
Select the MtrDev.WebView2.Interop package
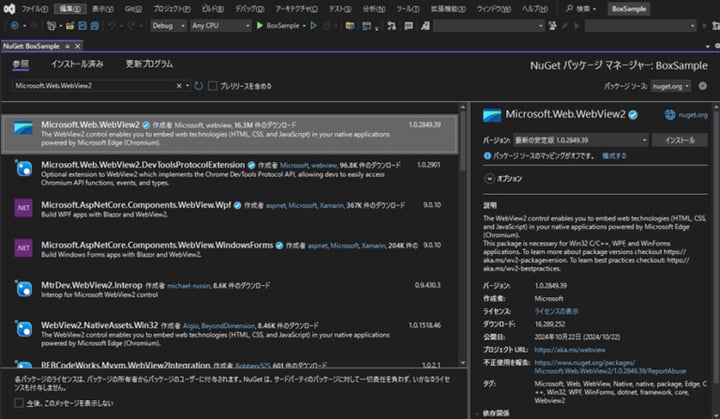(x=230, y=289)
